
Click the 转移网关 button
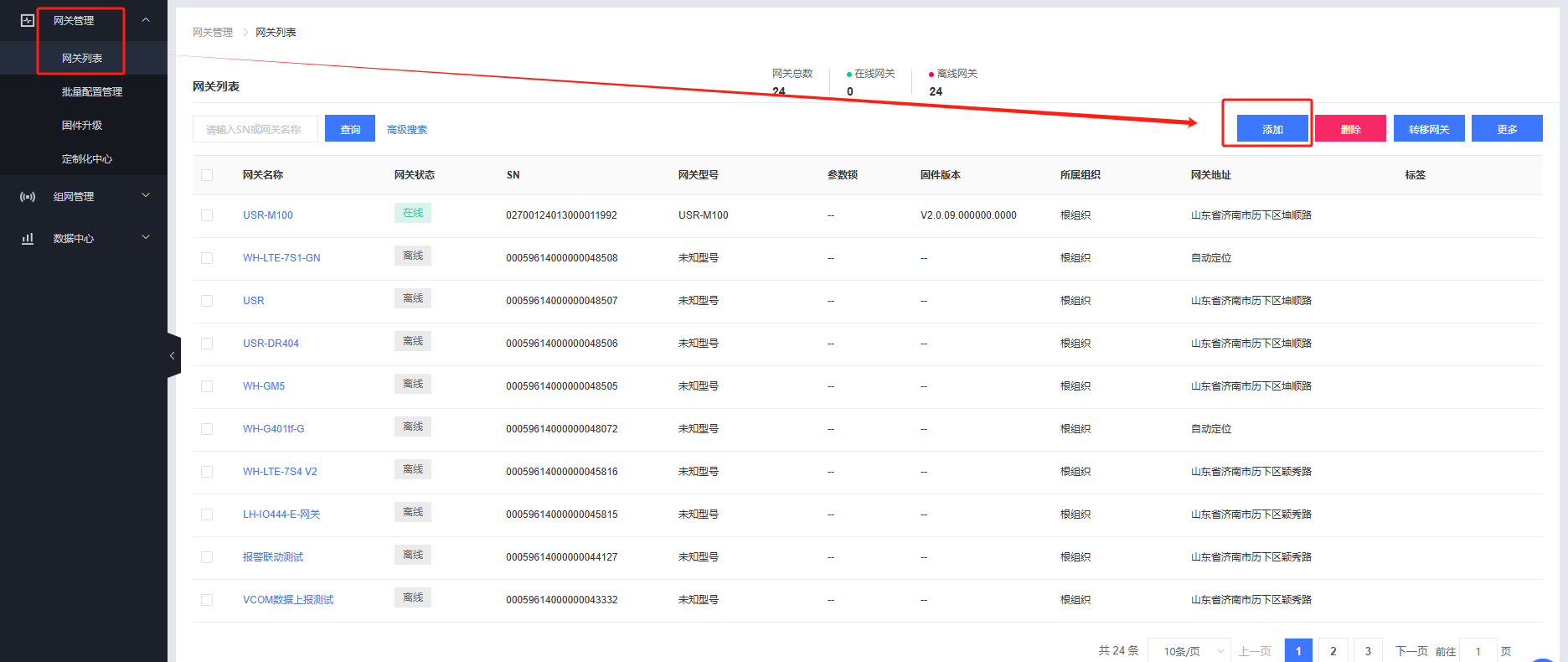coord(1428,129)
